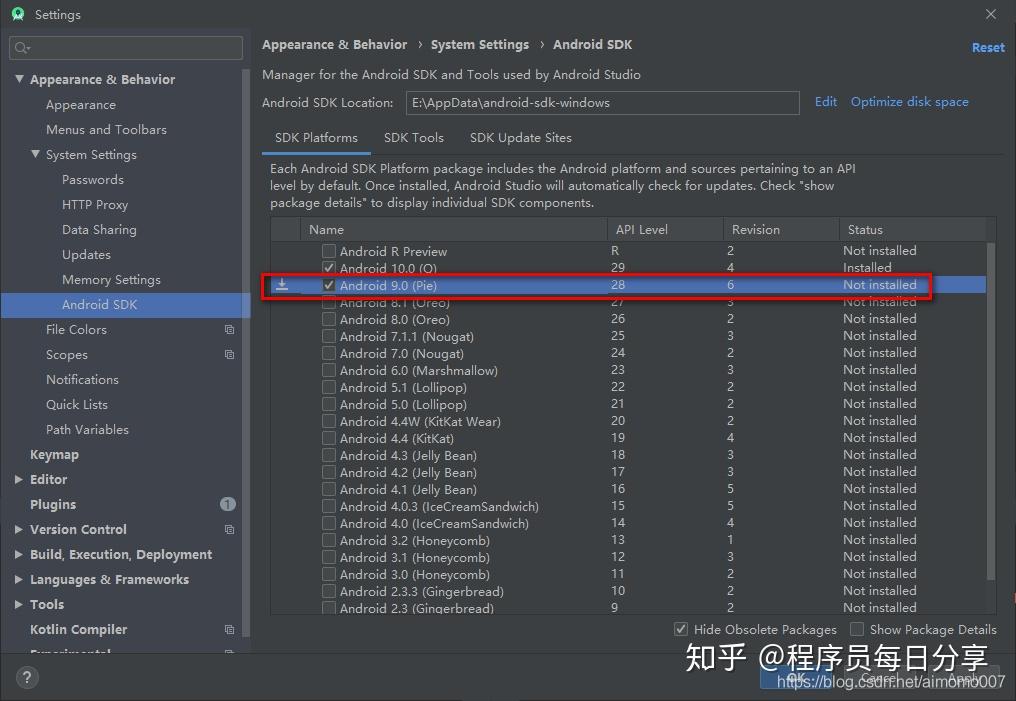
Task: Open HTTP Proxy settings page
Action: tap(95, 205)
